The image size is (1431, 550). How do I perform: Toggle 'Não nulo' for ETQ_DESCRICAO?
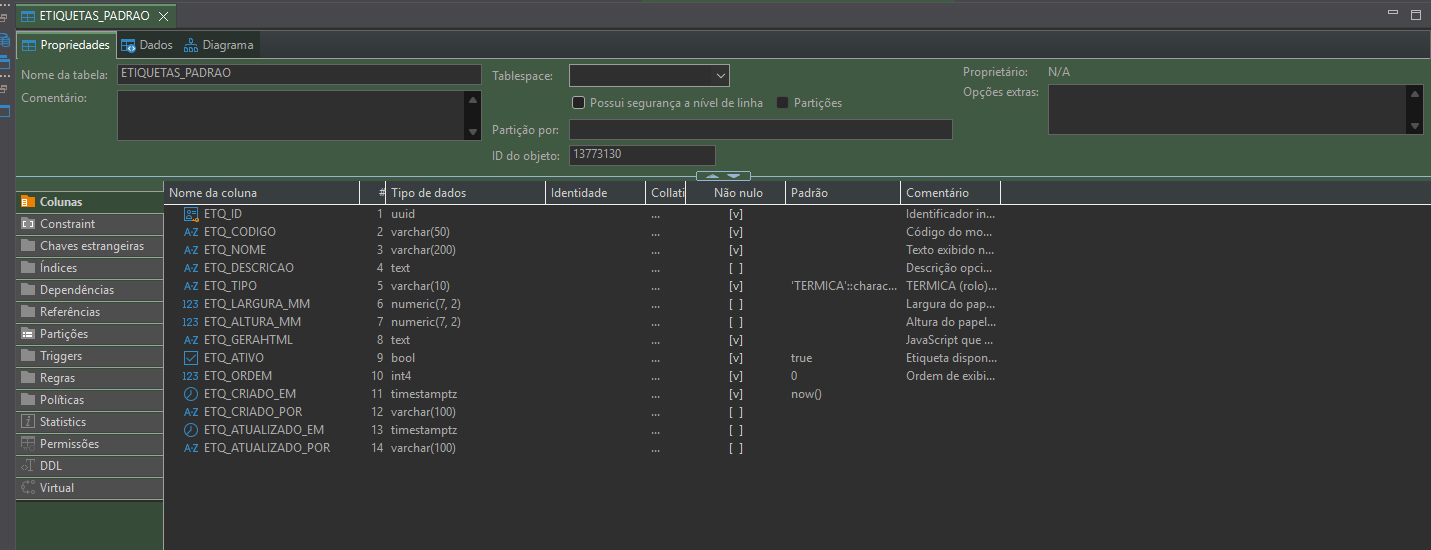[x=736, y=268]
